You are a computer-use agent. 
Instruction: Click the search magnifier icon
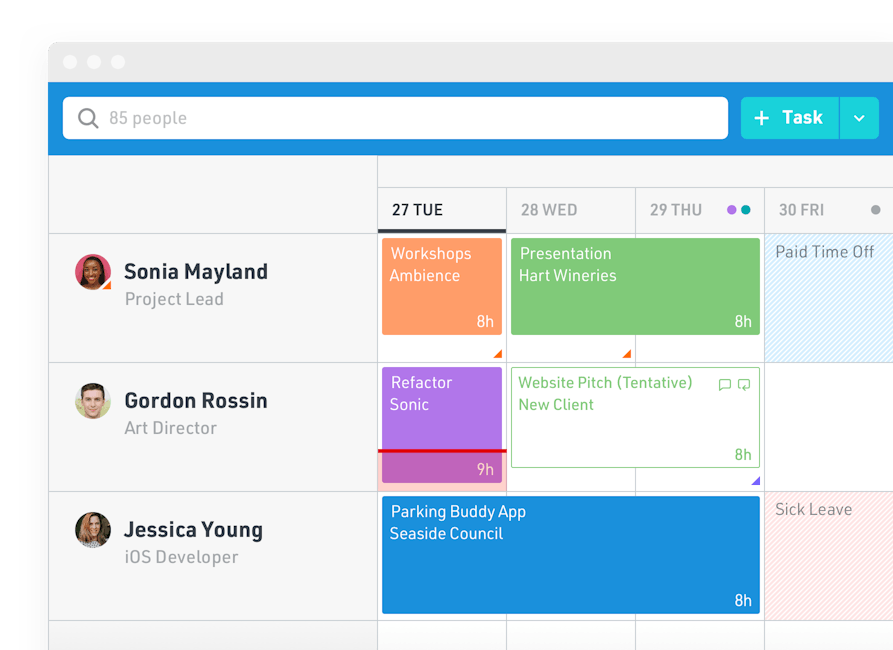point(89,119)
